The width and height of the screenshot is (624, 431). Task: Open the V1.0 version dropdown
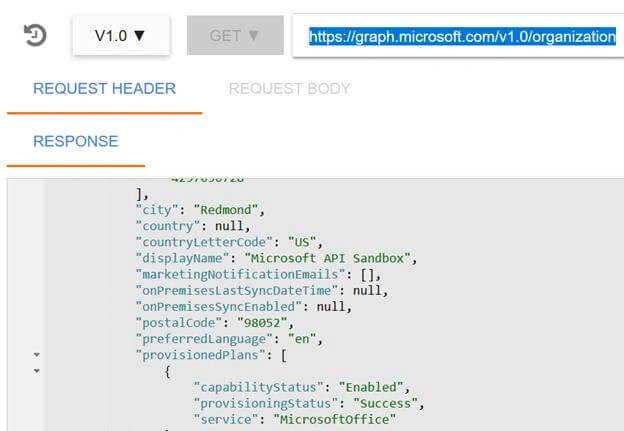121,35
